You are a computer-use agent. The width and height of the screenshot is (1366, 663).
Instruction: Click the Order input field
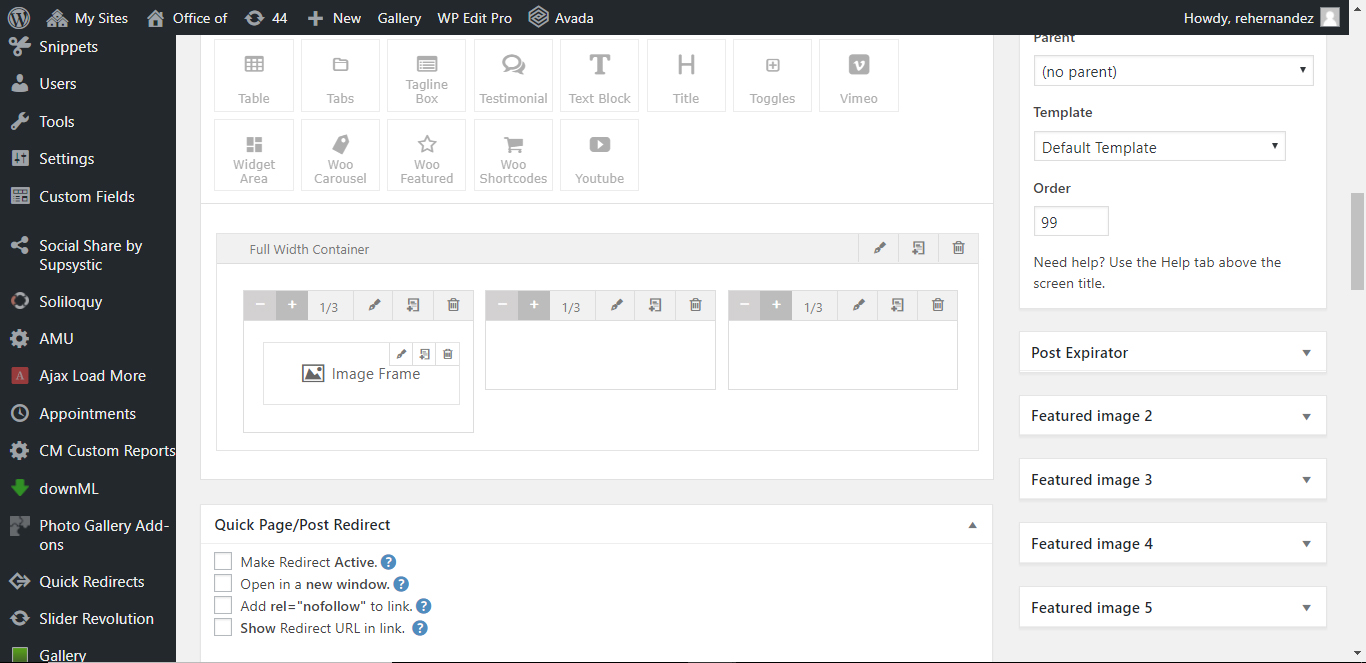point(1071,222)
